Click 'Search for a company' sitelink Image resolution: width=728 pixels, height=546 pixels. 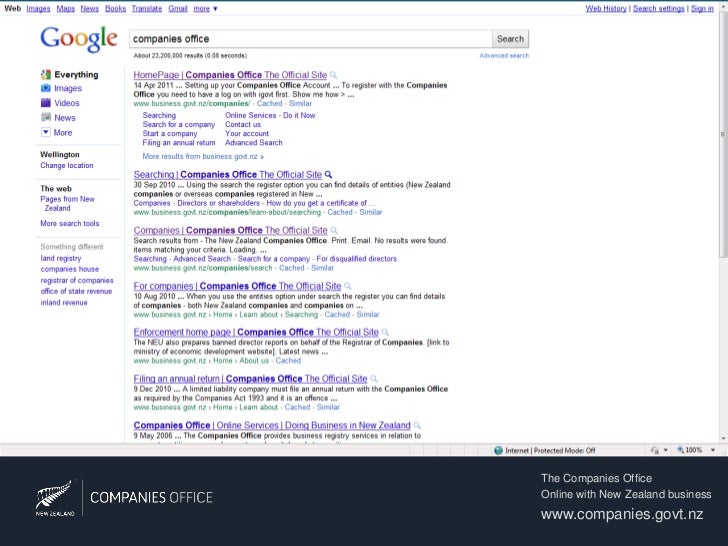[179, 124]
